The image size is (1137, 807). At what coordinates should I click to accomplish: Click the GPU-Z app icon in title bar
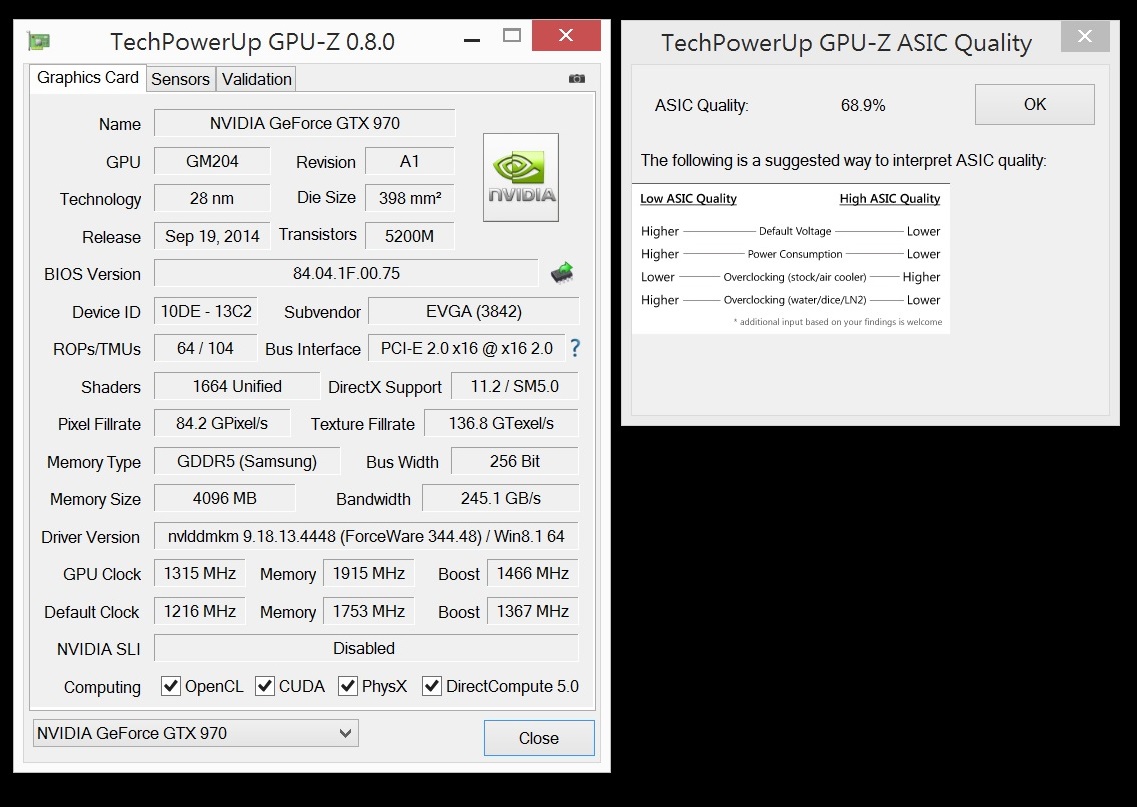pos(38,41)
